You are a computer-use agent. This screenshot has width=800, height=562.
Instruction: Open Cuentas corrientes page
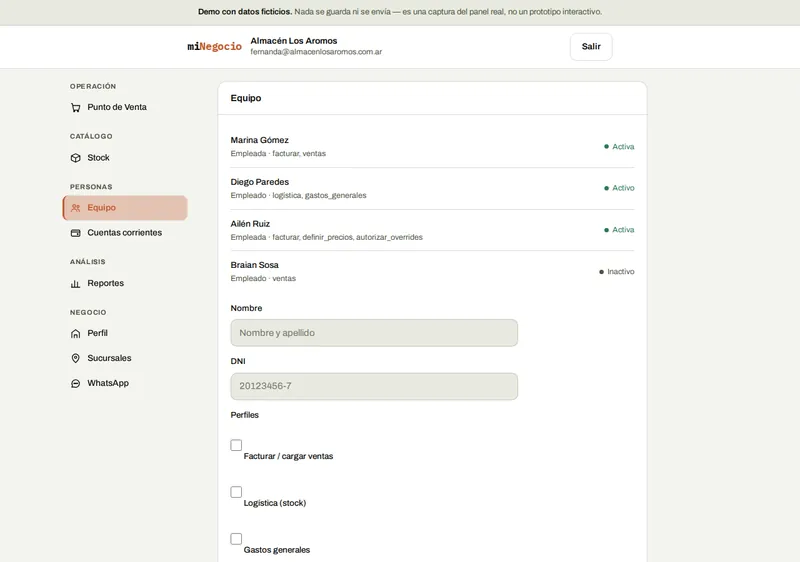(125, 233)
